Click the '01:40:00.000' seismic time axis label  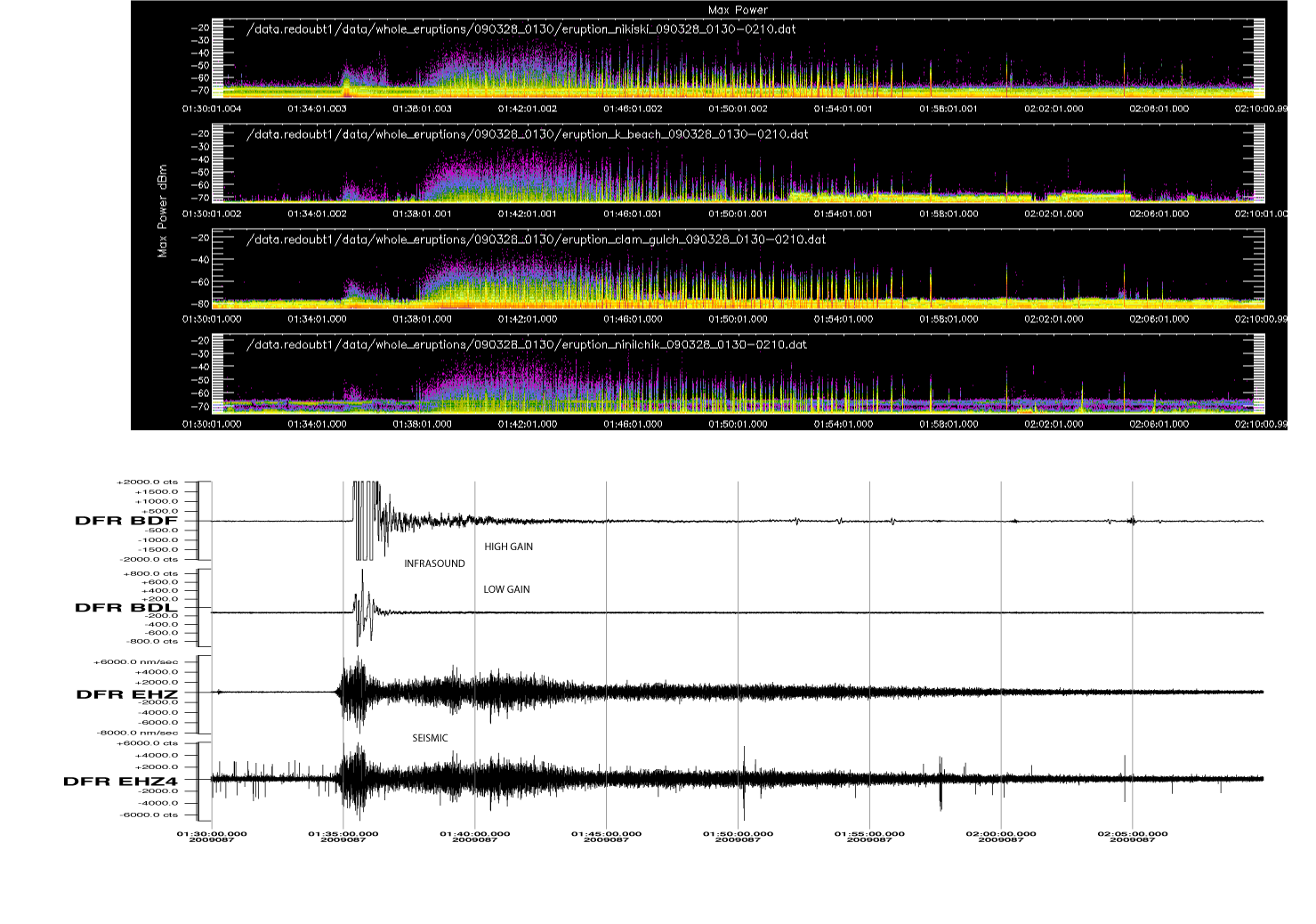point(475,834)
